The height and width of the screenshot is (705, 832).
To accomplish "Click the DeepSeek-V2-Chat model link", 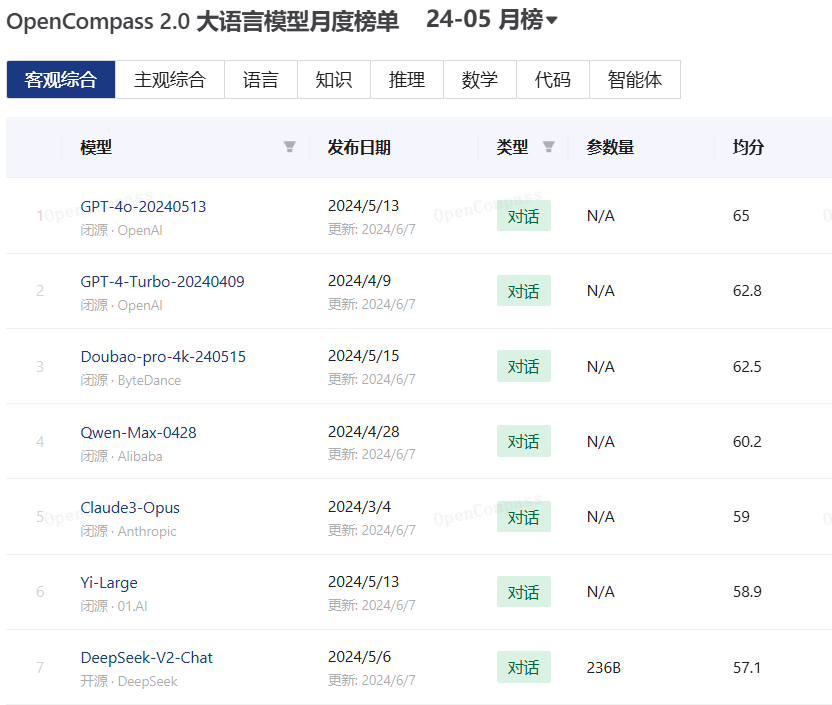I will pos(146,657).
